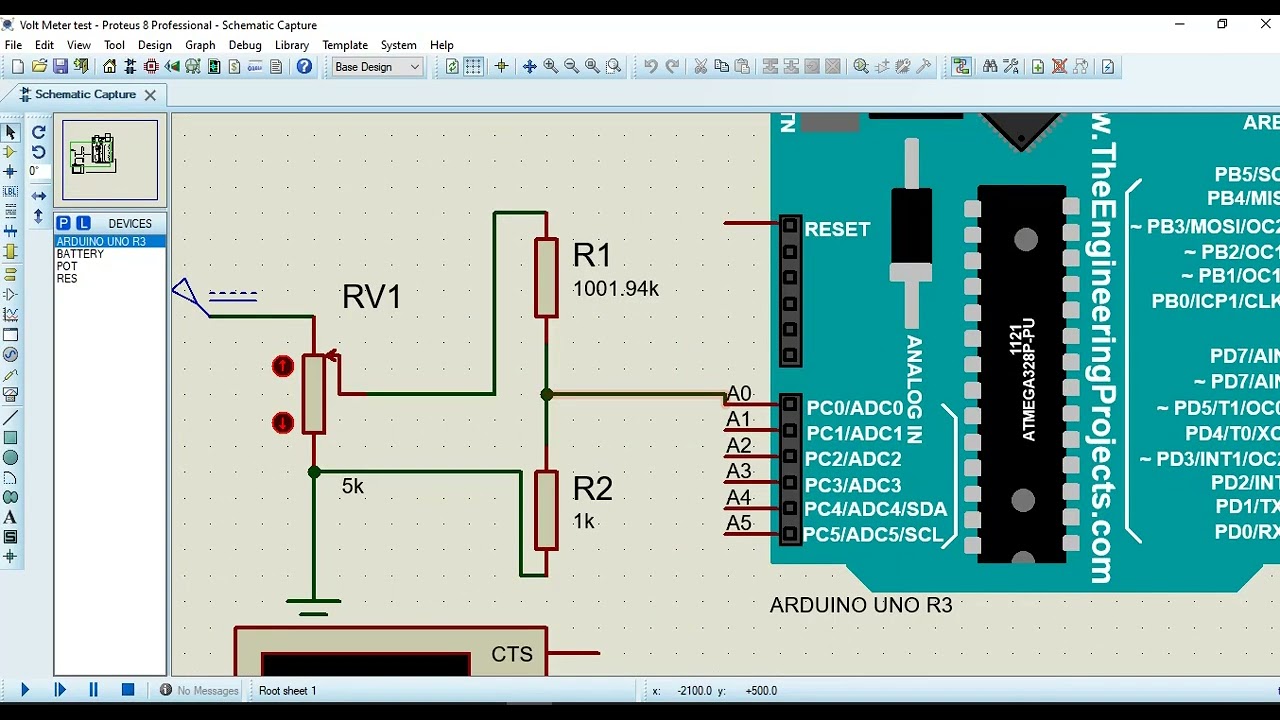This screenshot has height=720, width=1280.
Task: Select the 2D Graphics Line tool
Action: click(x=10, y=417)
